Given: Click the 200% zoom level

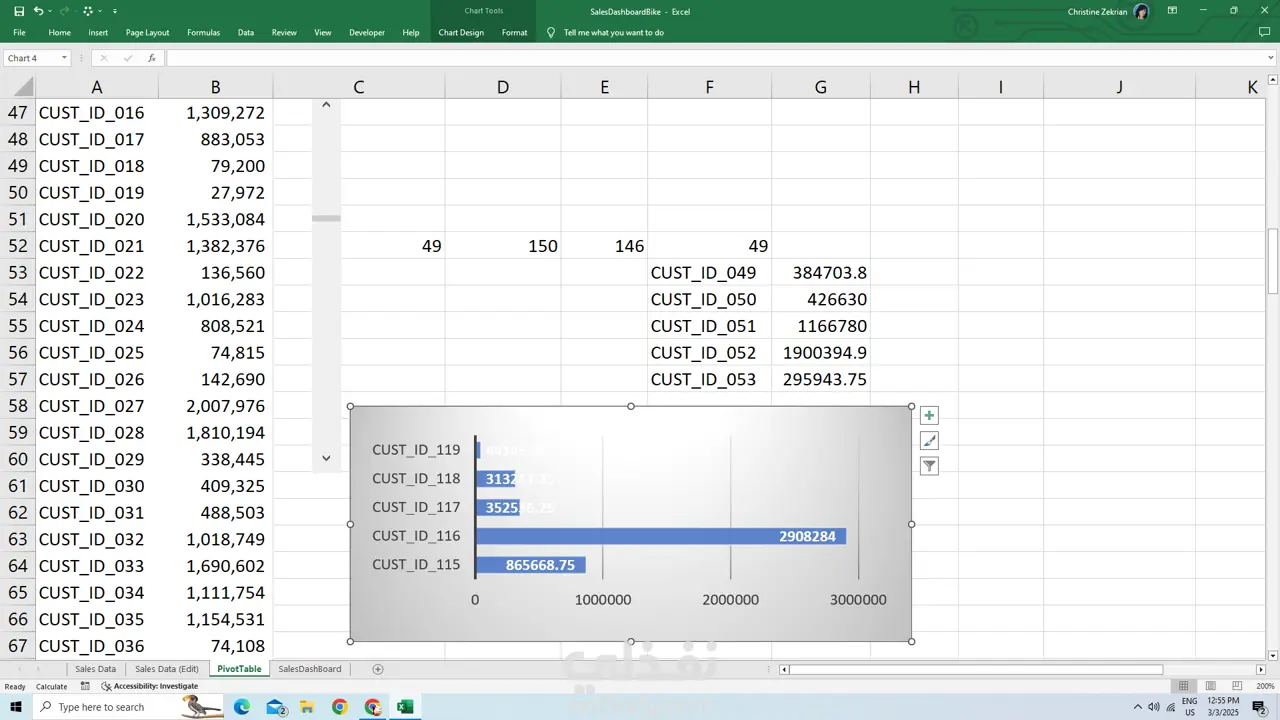Looking at the screenshot, I should [1265, 686].
